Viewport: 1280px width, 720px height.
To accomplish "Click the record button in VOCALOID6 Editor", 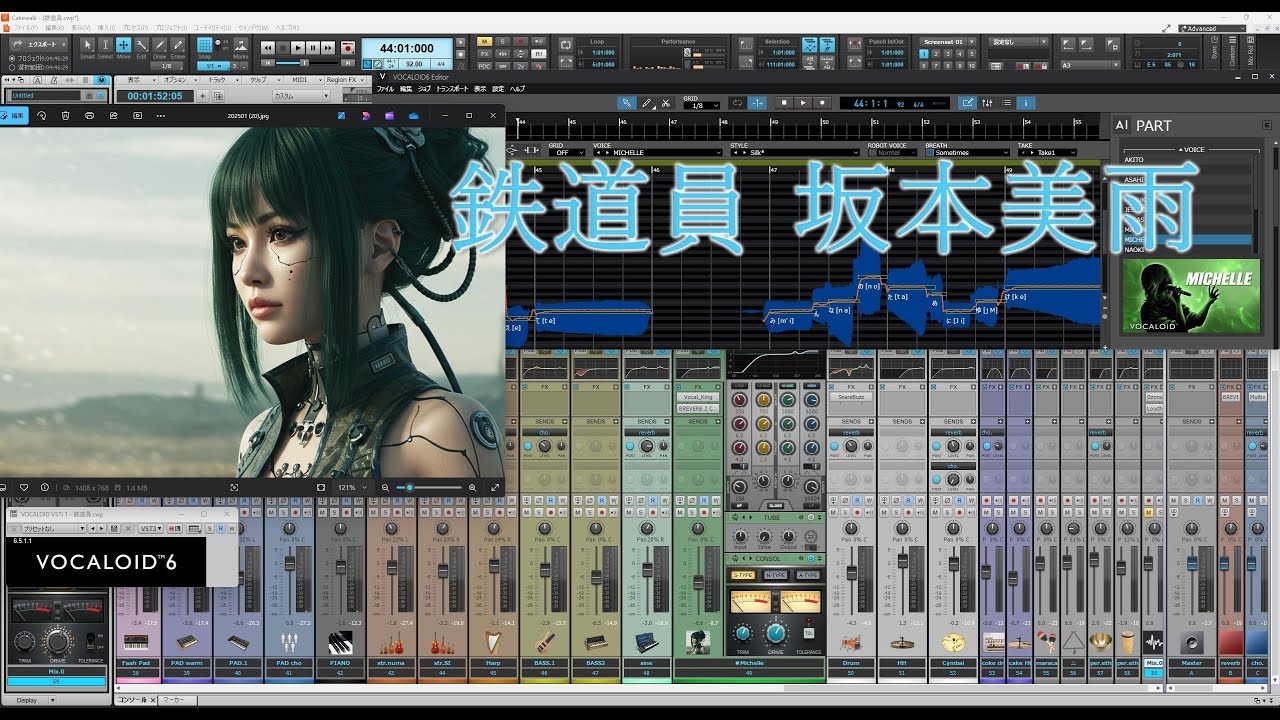I will [x=823, y=103].
